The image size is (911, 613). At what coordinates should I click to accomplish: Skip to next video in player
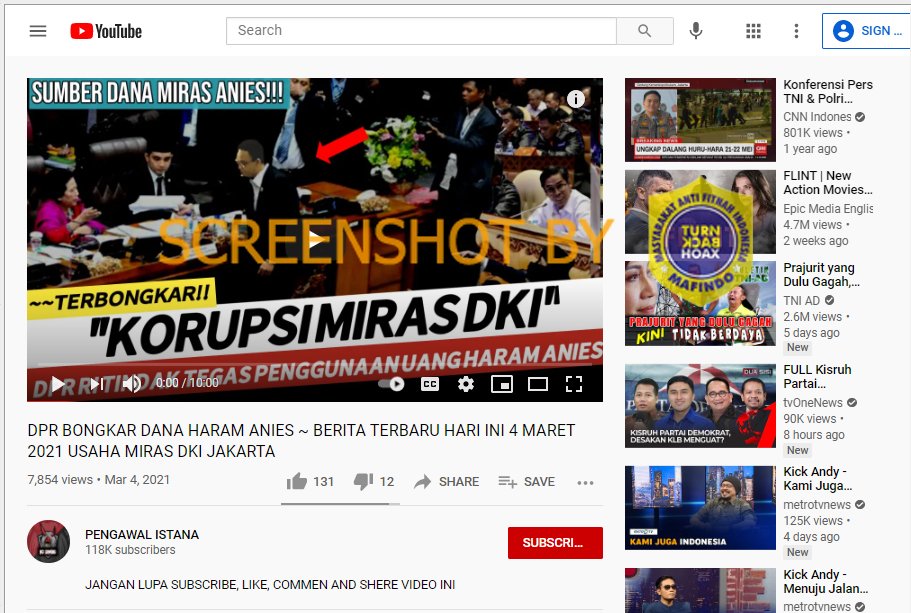click(x=96, y=383)
